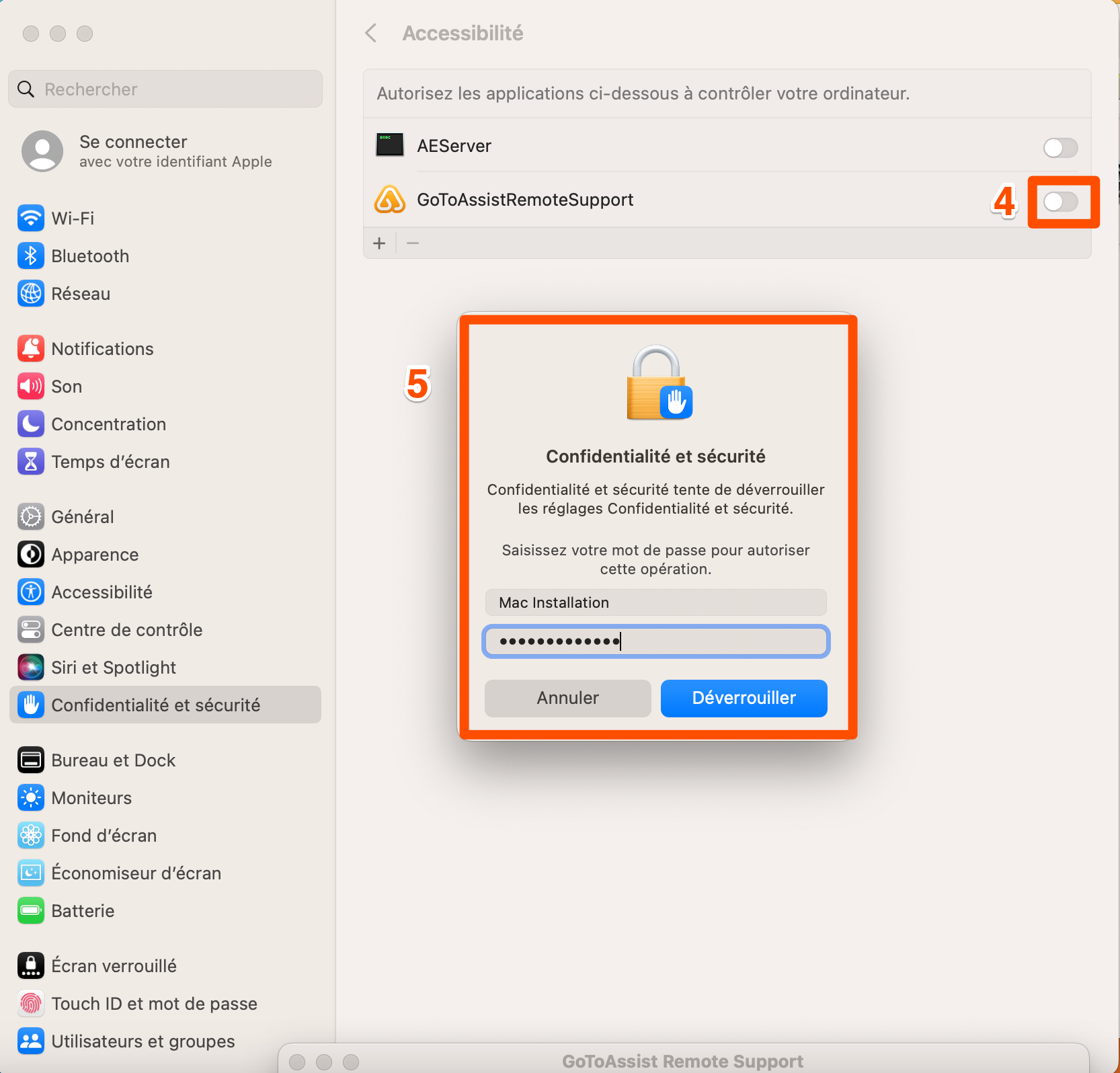Click the Déverrouiller button
1120x1073 pixels.
[744, 698]
